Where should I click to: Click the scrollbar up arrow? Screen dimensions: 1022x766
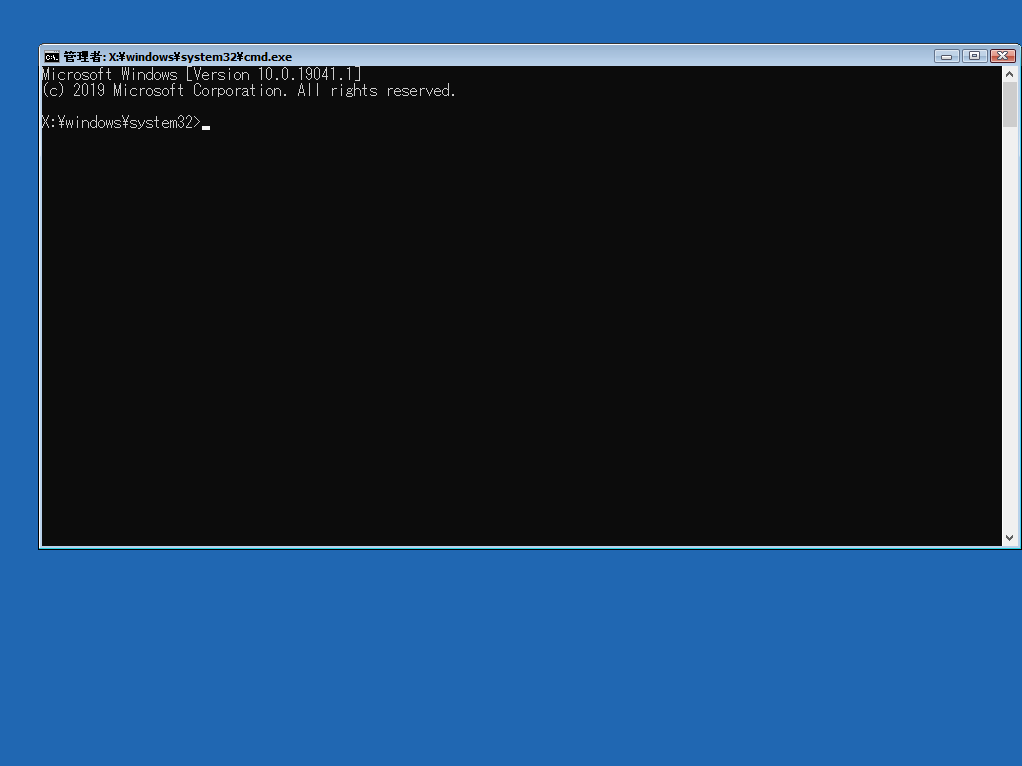1010,74
